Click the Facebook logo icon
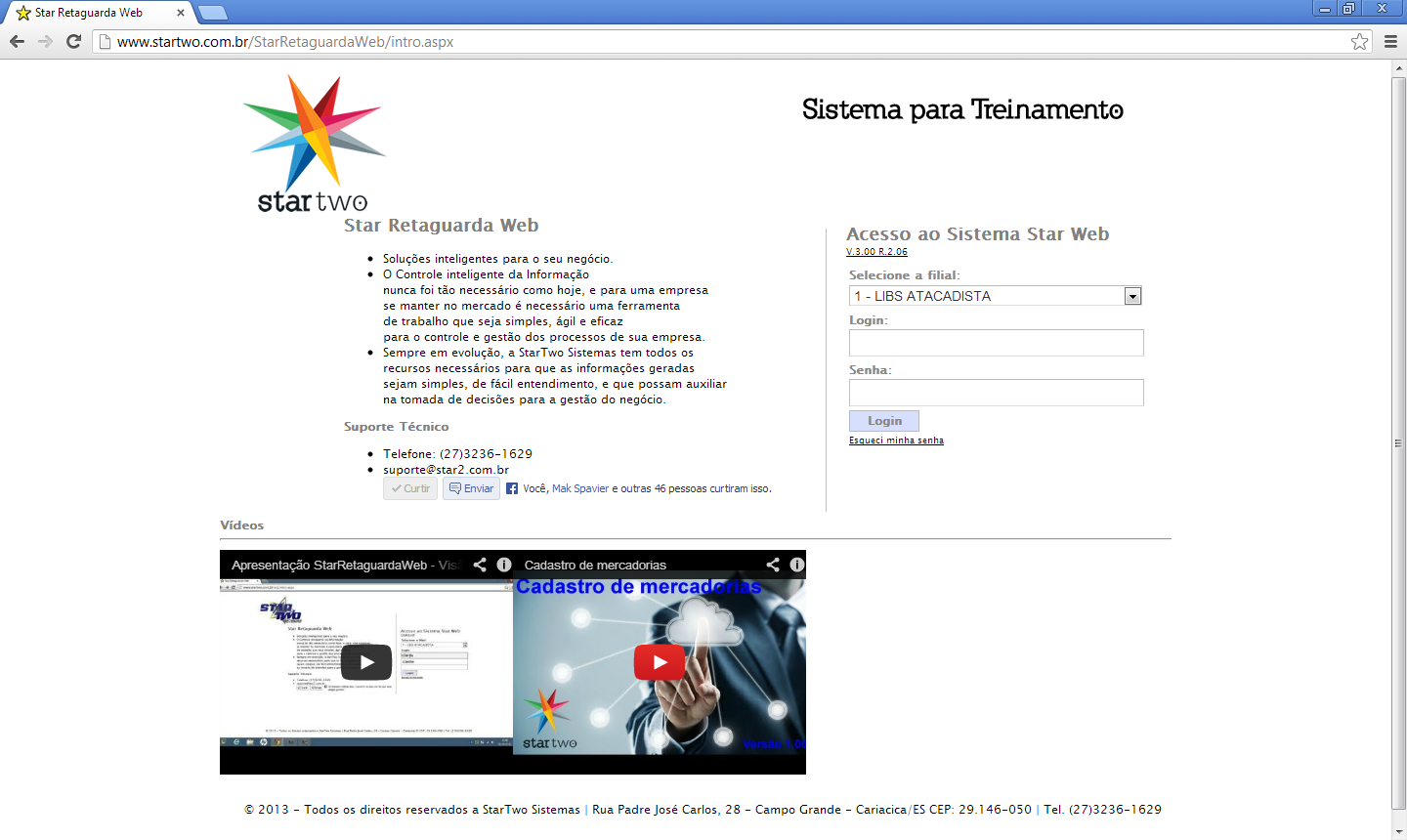The image size is (1407, 840). point(512,488)
